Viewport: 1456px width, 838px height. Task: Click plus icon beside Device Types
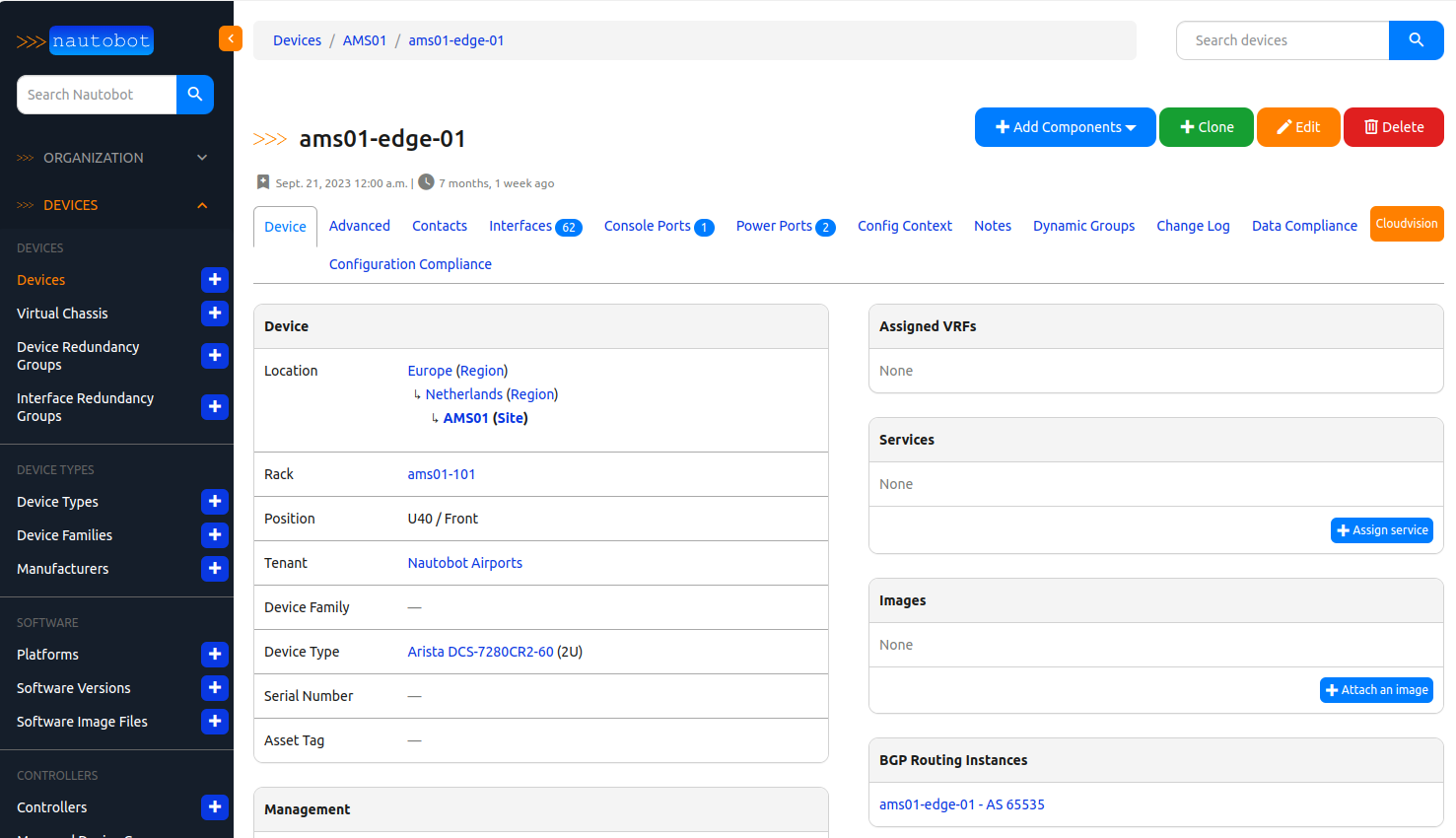214,502
